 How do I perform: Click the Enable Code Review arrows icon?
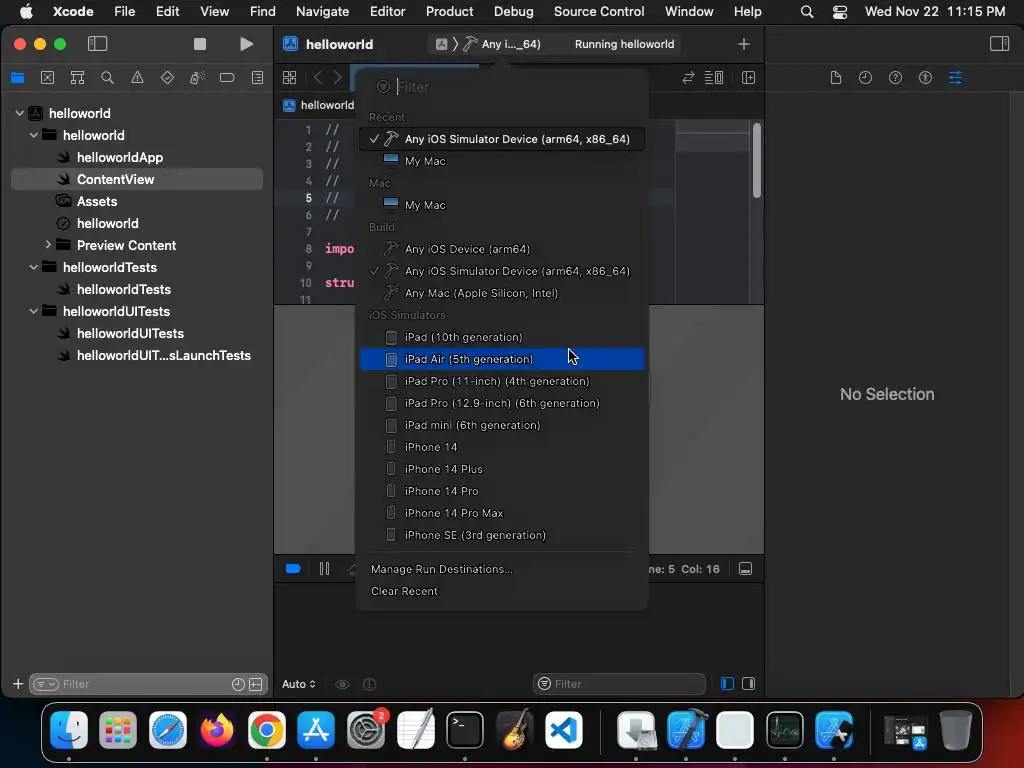coord(688,78)
